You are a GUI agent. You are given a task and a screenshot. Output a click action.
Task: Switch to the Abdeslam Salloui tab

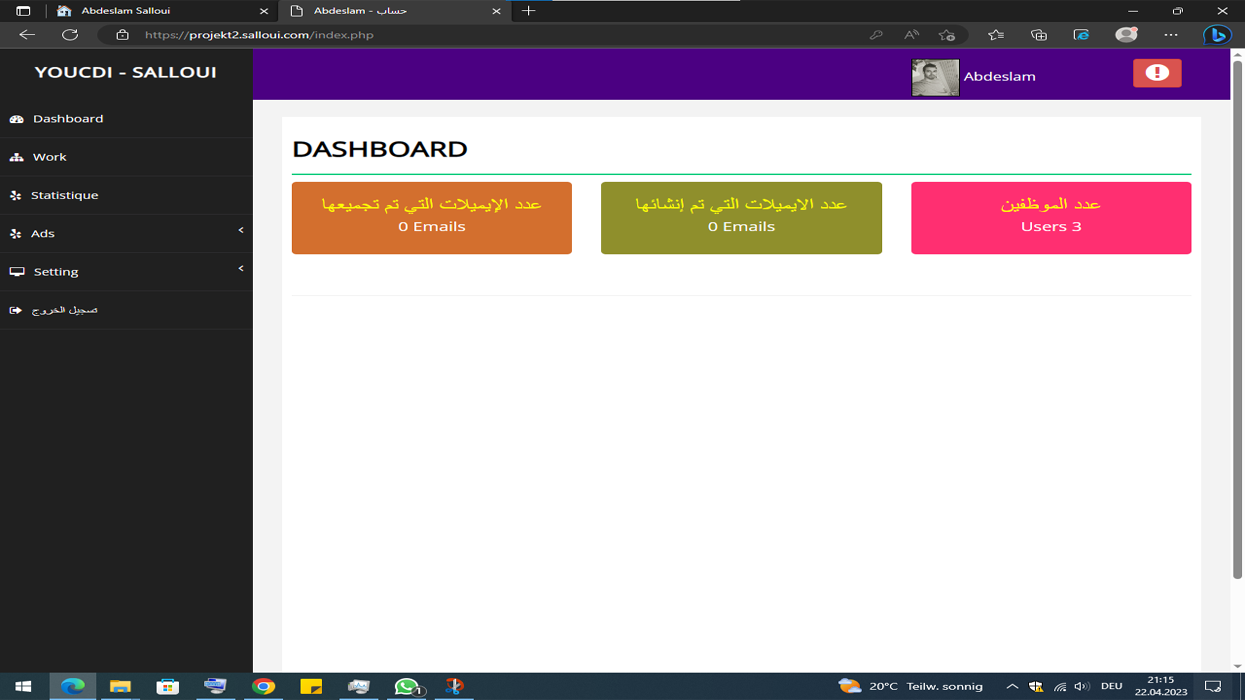coord(162,11)
